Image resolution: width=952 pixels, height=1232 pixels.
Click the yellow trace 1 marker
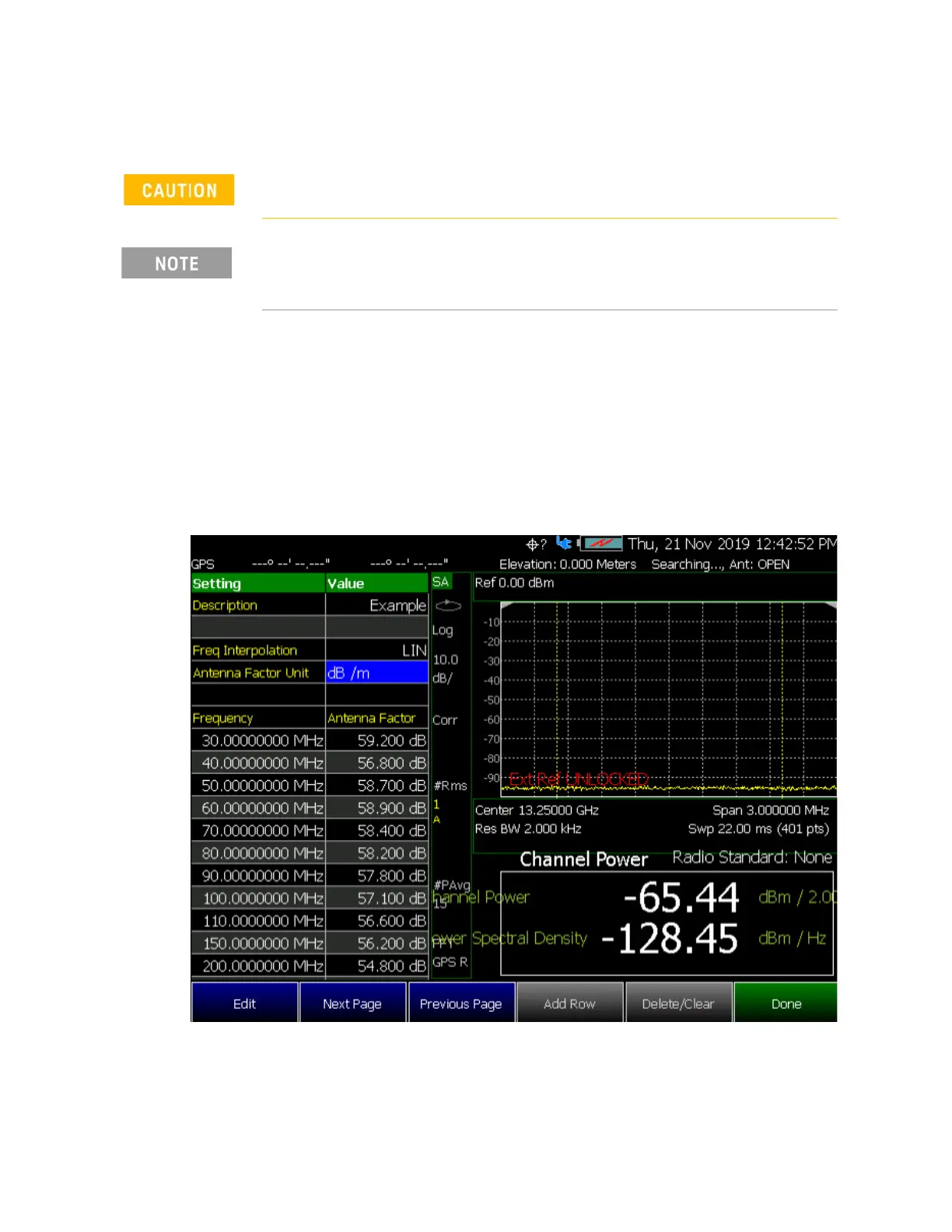436,804
